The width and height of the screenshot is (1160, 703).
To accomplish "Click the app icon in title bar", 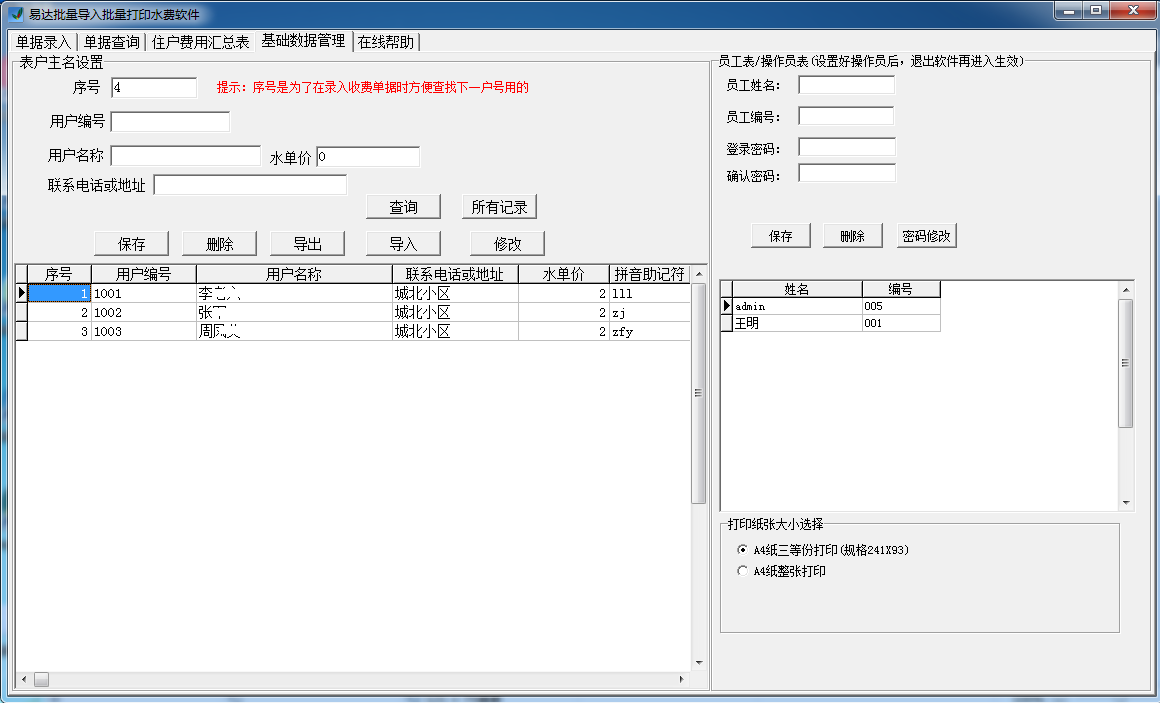I will (x=16, y=13).
